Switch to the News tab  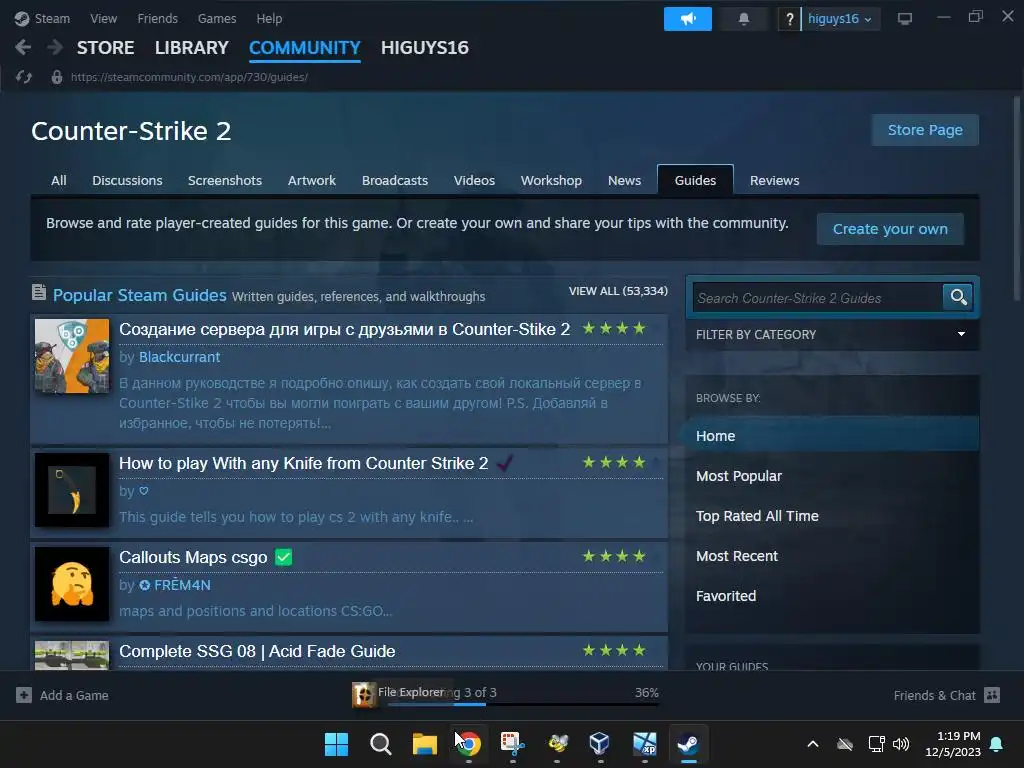point(624,180)
